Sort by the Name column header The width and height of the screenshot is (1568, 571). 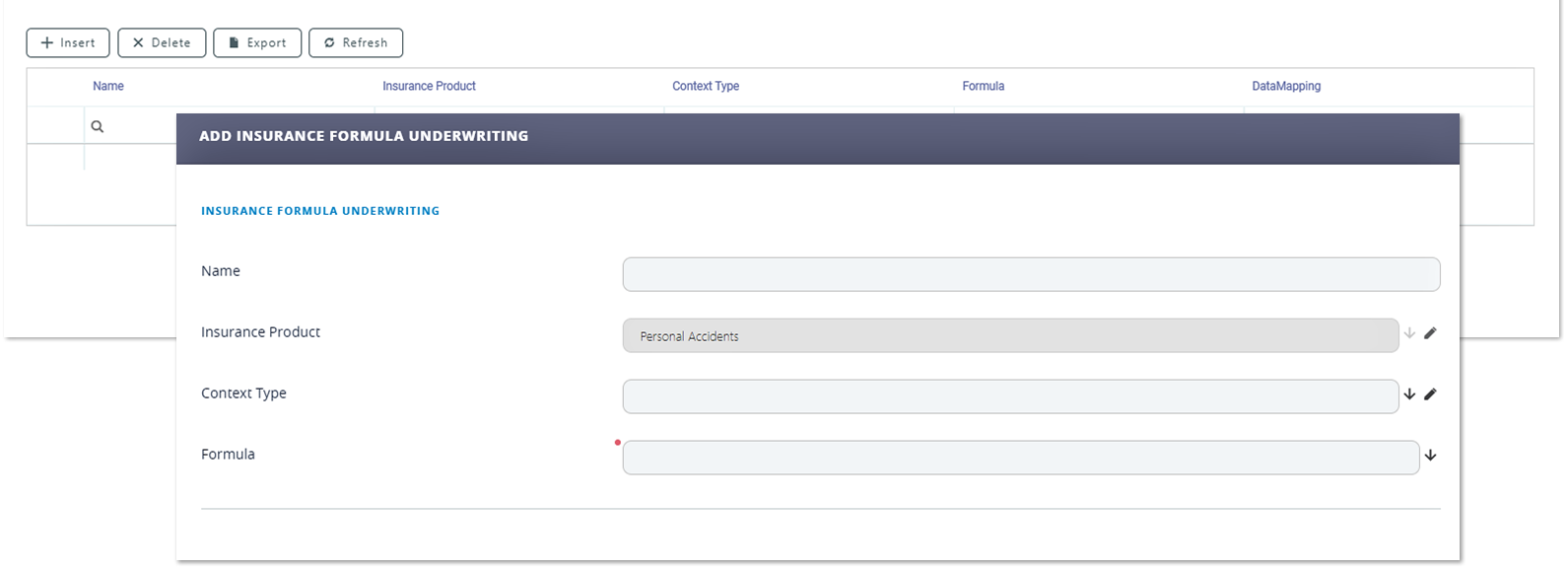pyautogui.click(x=108, y=87)
